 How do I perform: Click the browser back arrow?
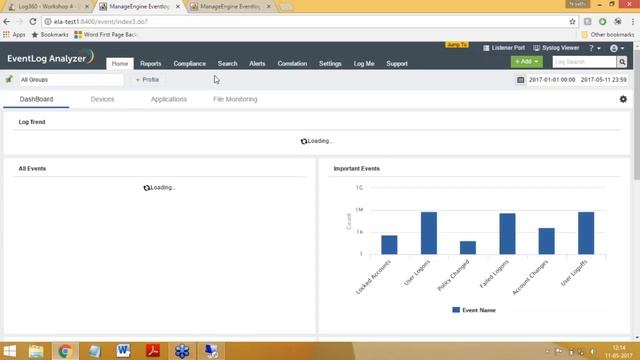(x=7, y=22)
